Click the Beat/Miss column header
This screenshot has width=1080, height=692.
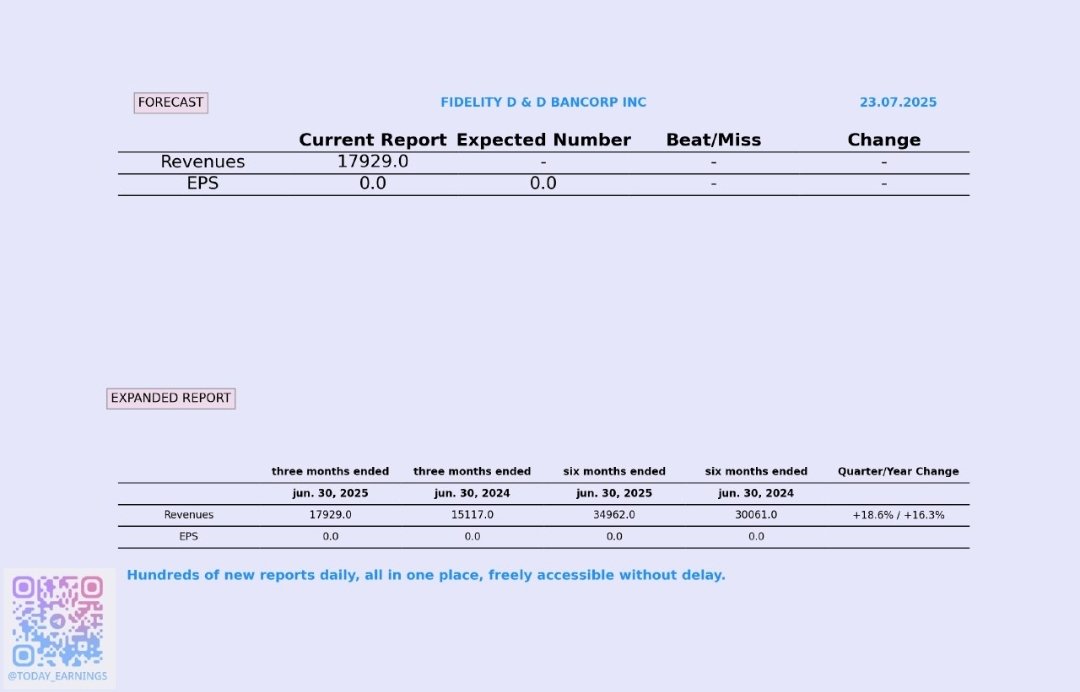[x=714, y=140]
